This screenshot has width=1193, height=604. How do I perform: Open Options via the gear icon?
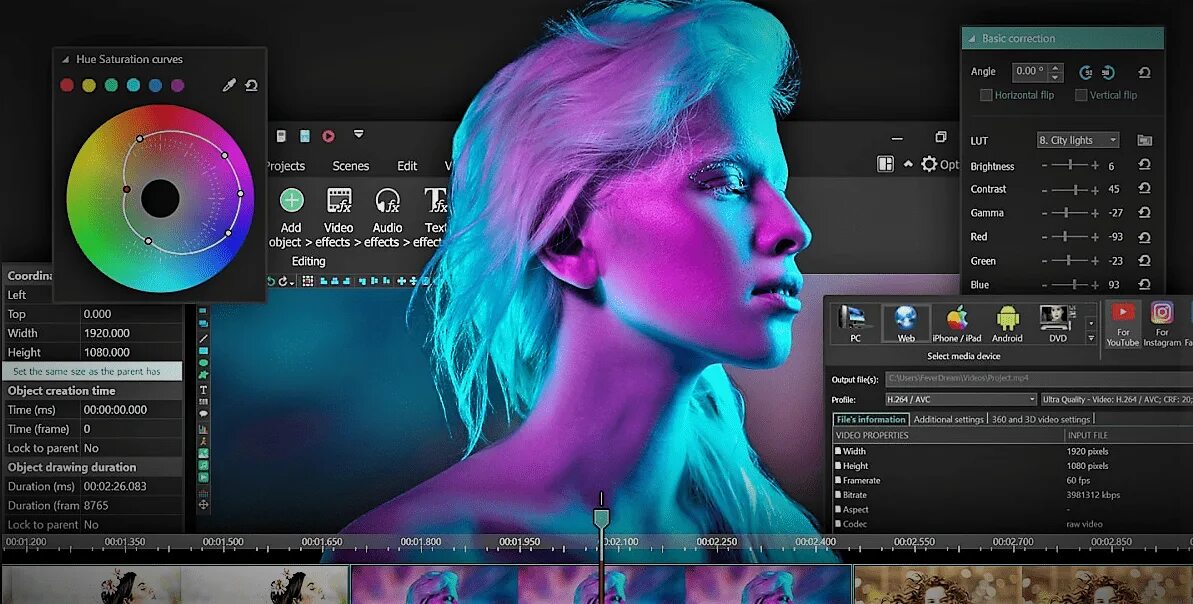930,164
